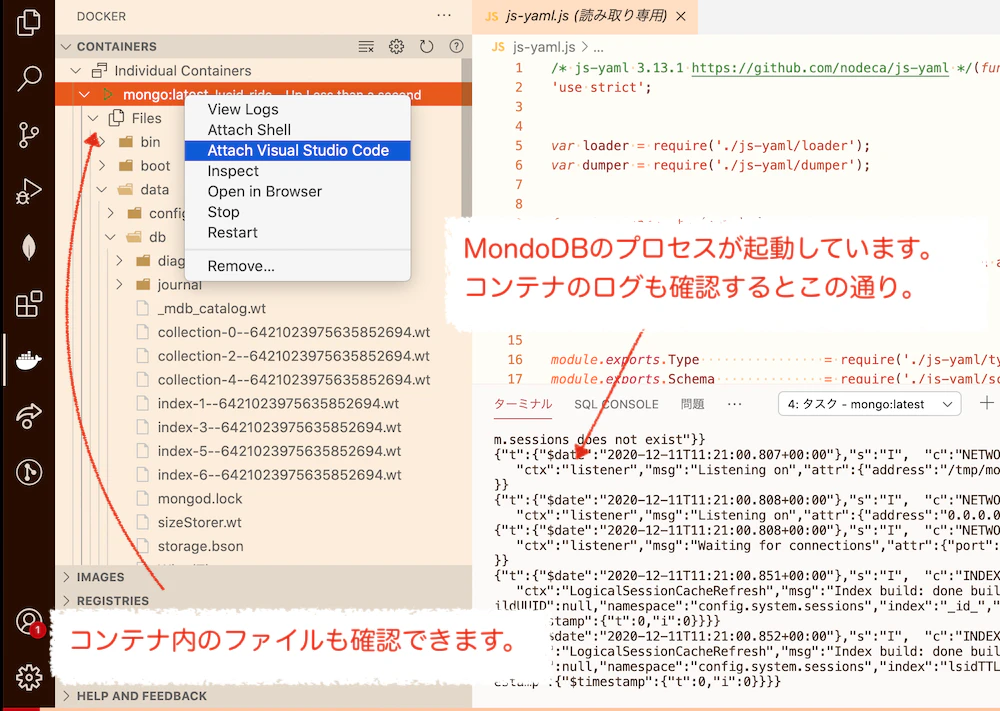
Task: Open the Explorer view in activity bar
Action: [29, 22]
